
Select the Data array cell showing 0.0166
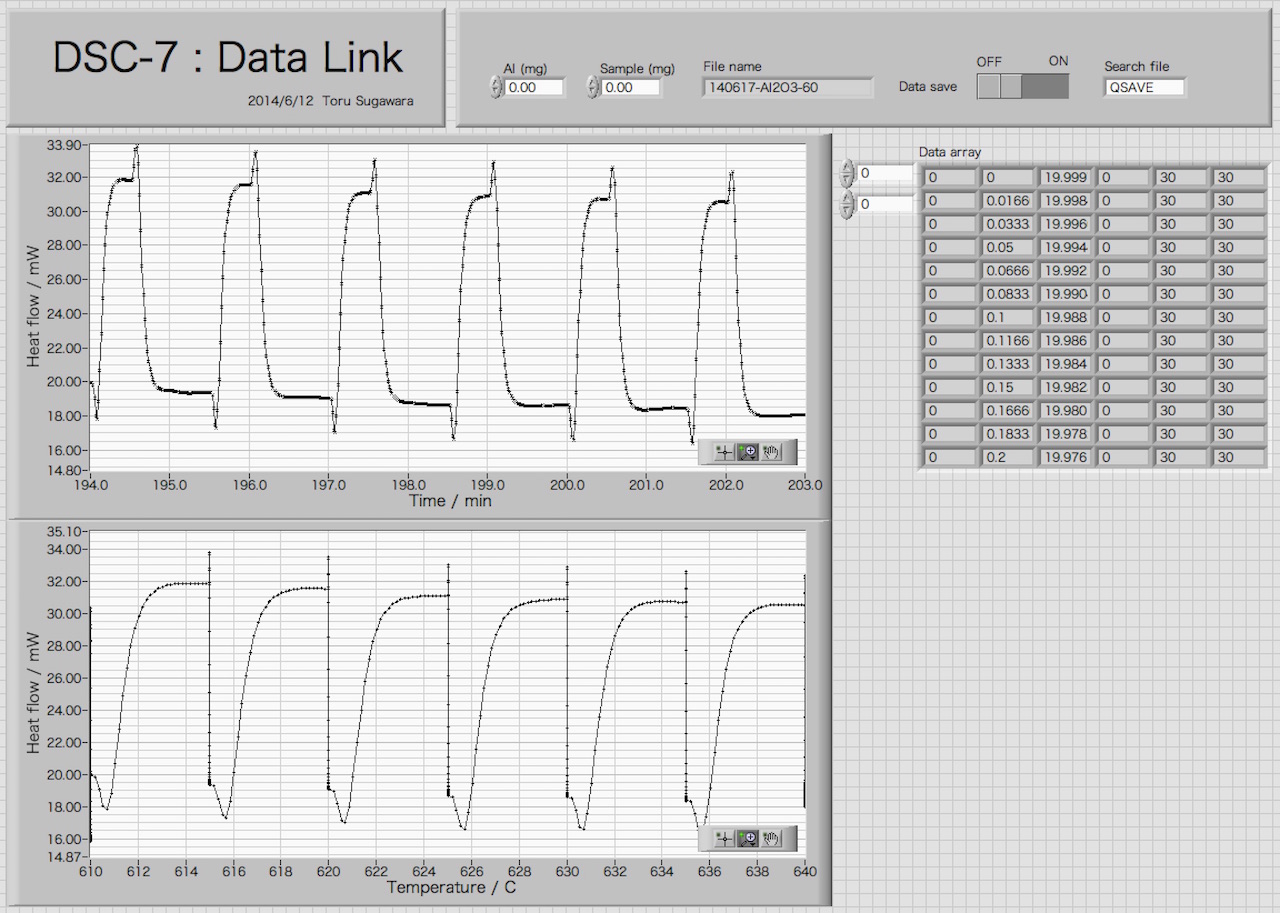pyautogui.click(x=1006, y=201)
